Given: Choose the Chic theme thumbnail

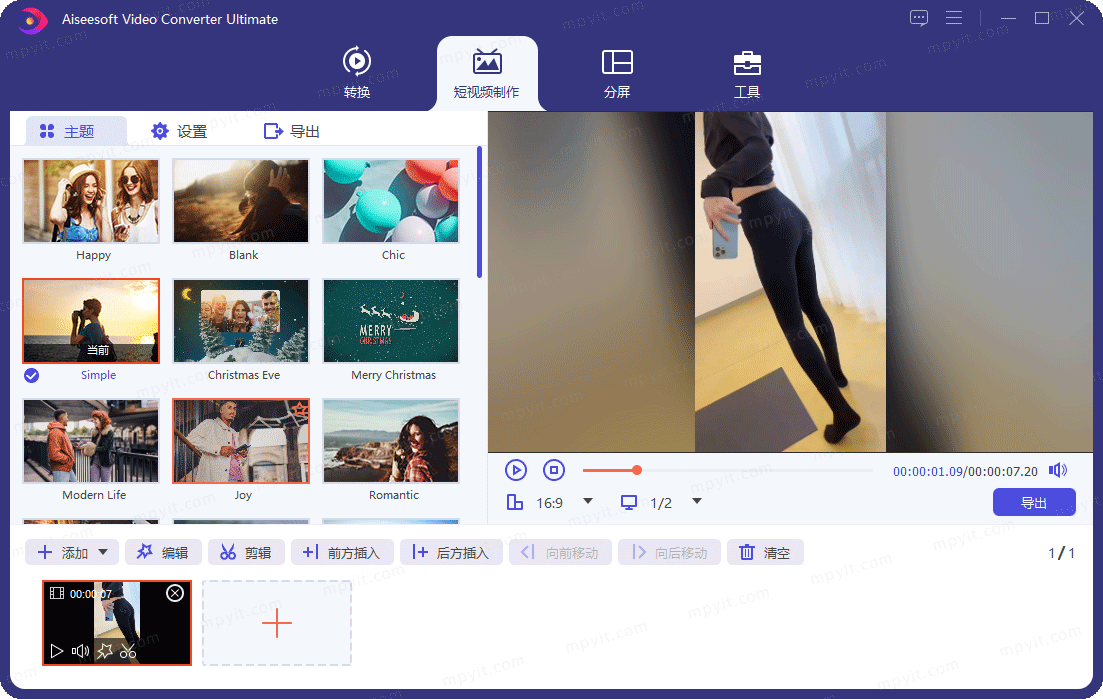Looking at the screenshot, I should [x=391, y=201].
